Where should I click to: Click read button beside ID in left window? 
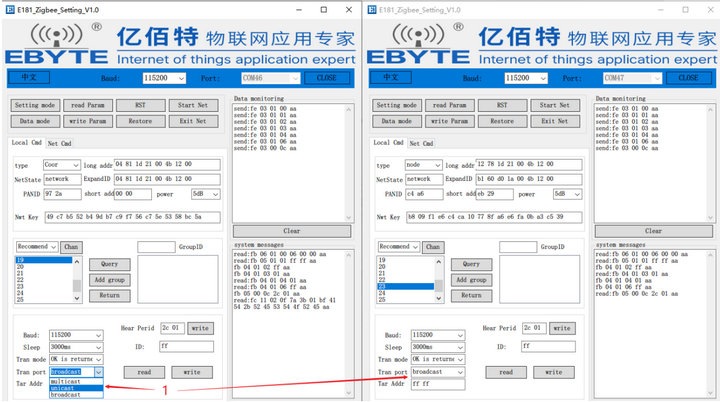point(144,373)
